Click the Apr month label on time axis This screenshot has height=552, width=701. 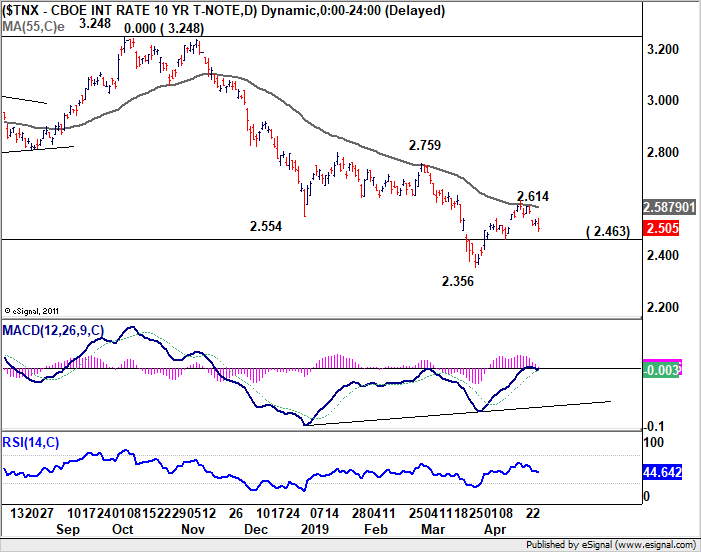point(495,529)
